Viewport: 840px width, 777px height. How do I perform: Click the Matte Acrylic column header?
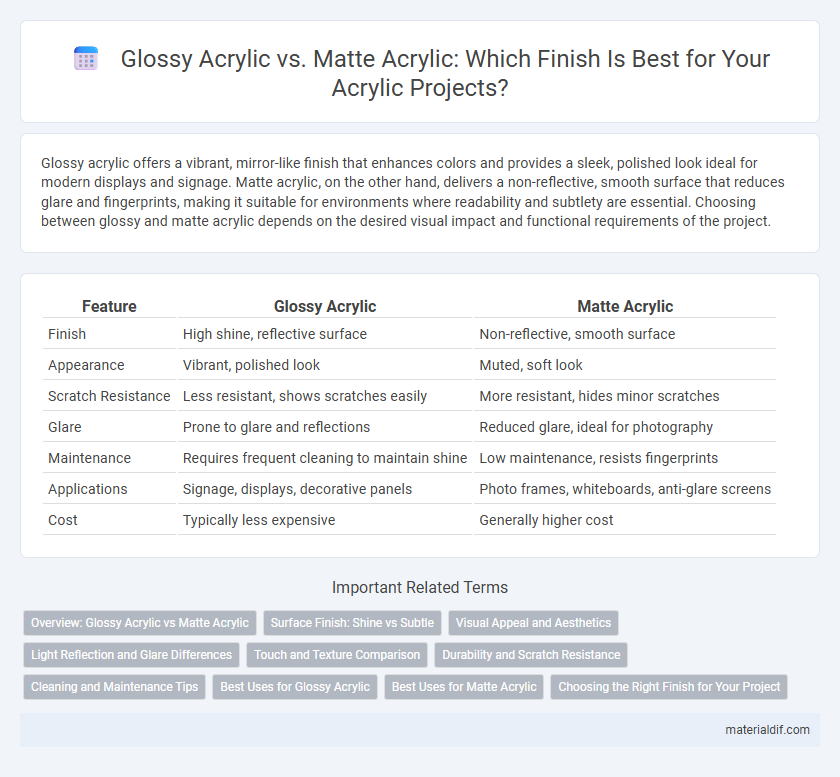[625, 306]
